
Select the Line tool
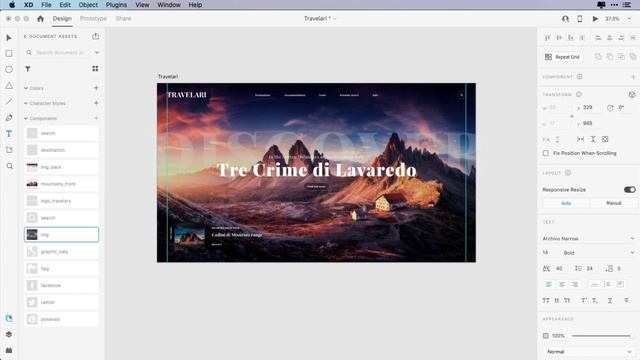point(9,102)
